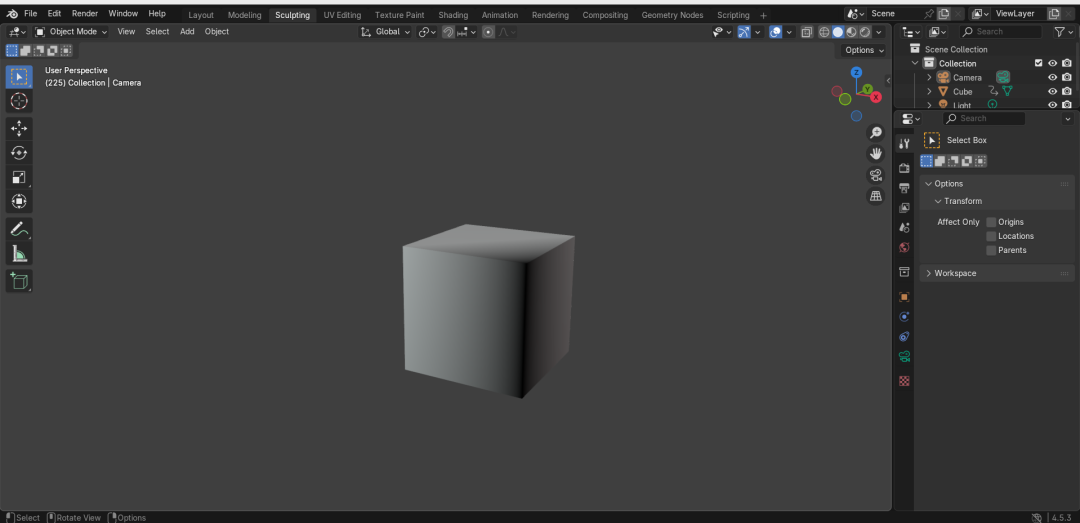Open the viewport Options dropdown
The height and width of the screenshot is (523, 1080).
pos(864,50)
